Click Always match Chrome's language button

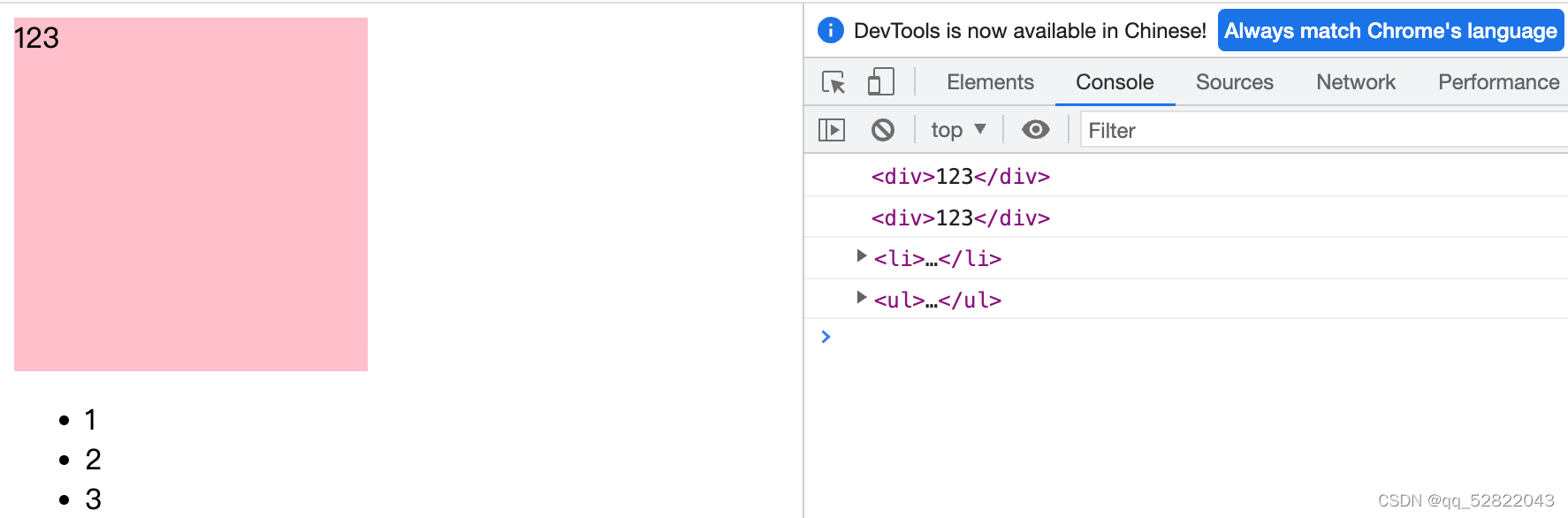click(x=1390, y=31)
